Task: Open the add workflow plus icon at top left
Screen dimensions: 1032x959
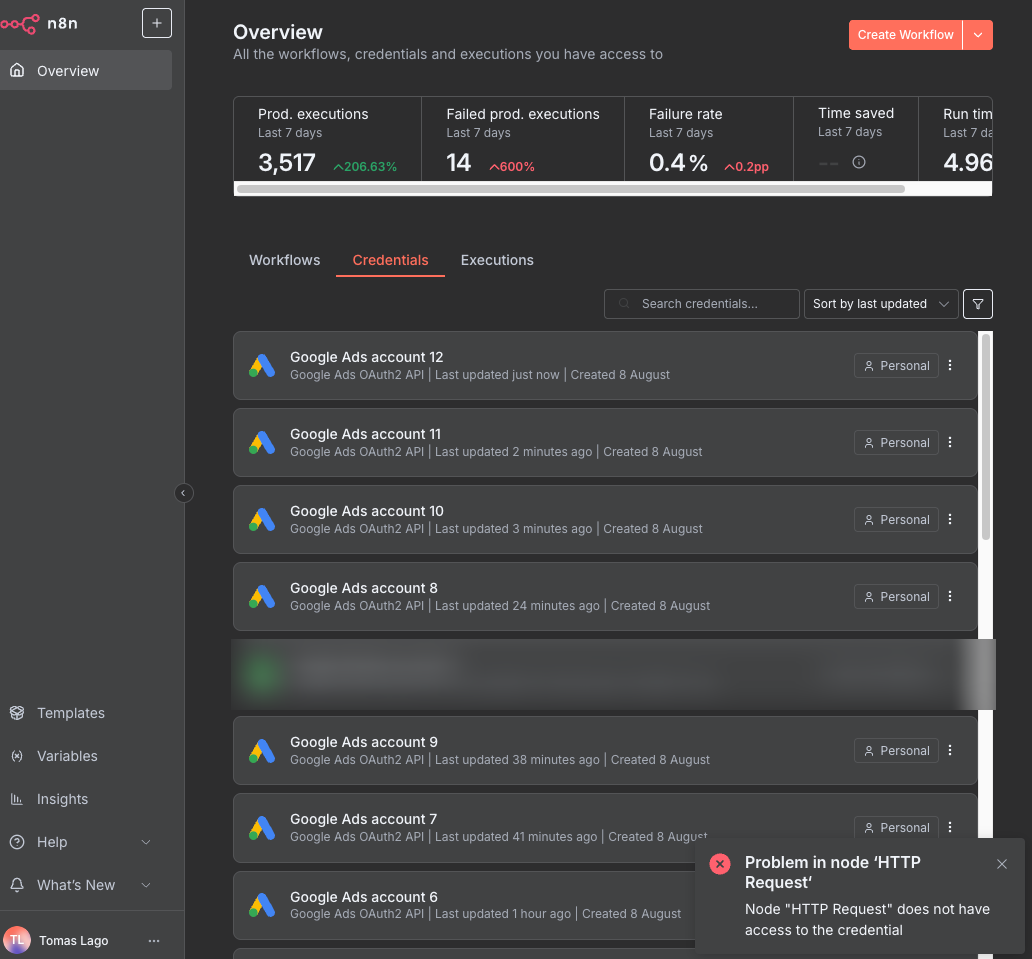Action: [x=156, y=23]
